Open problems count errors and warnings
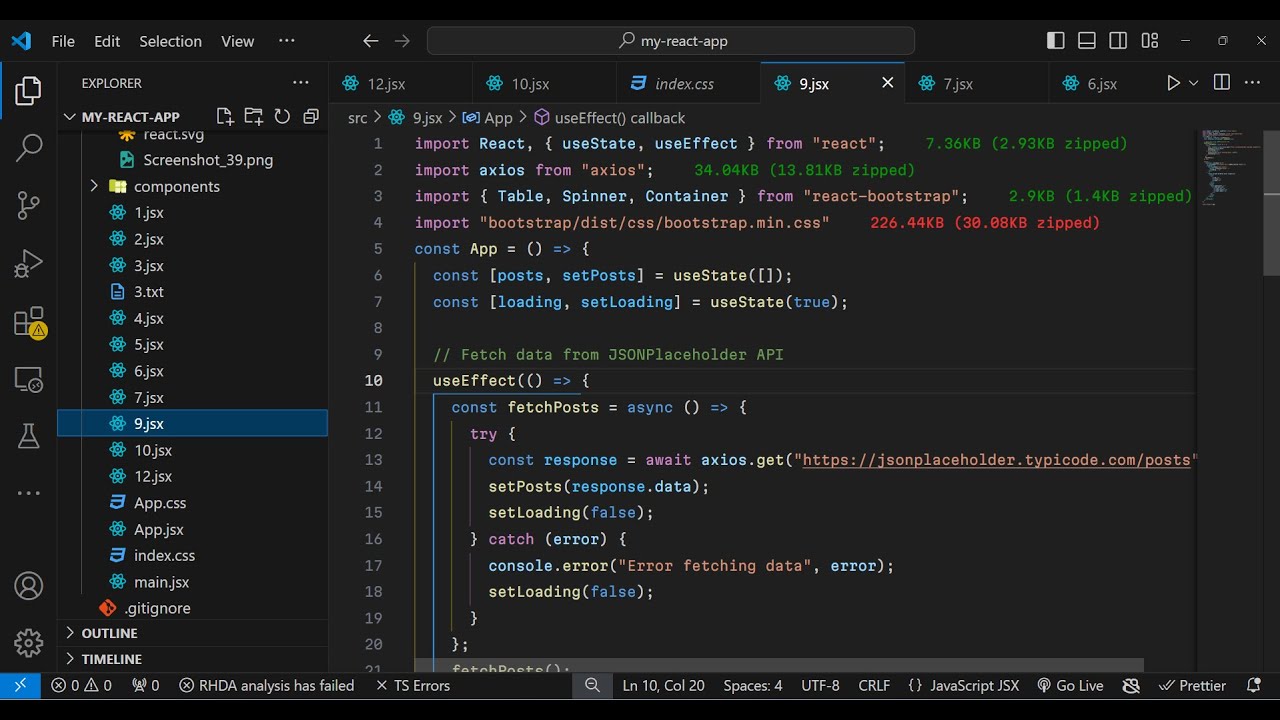Image resolution: width=1280 pixels, height=720 pixels. (x=81, y=685)
